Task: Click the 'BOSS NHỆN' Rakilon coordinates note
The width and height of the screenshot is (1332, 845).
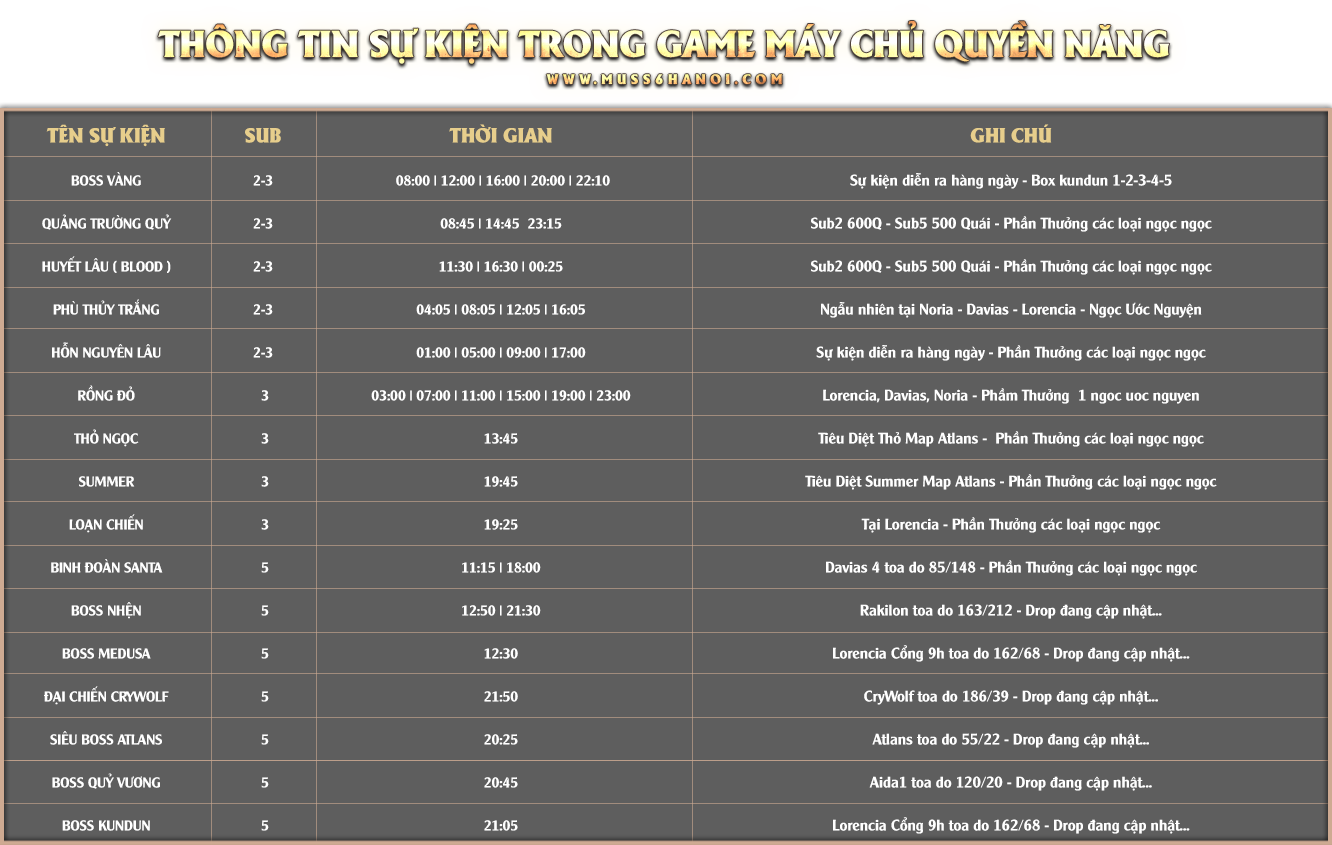Action: tap(1010, 611)
